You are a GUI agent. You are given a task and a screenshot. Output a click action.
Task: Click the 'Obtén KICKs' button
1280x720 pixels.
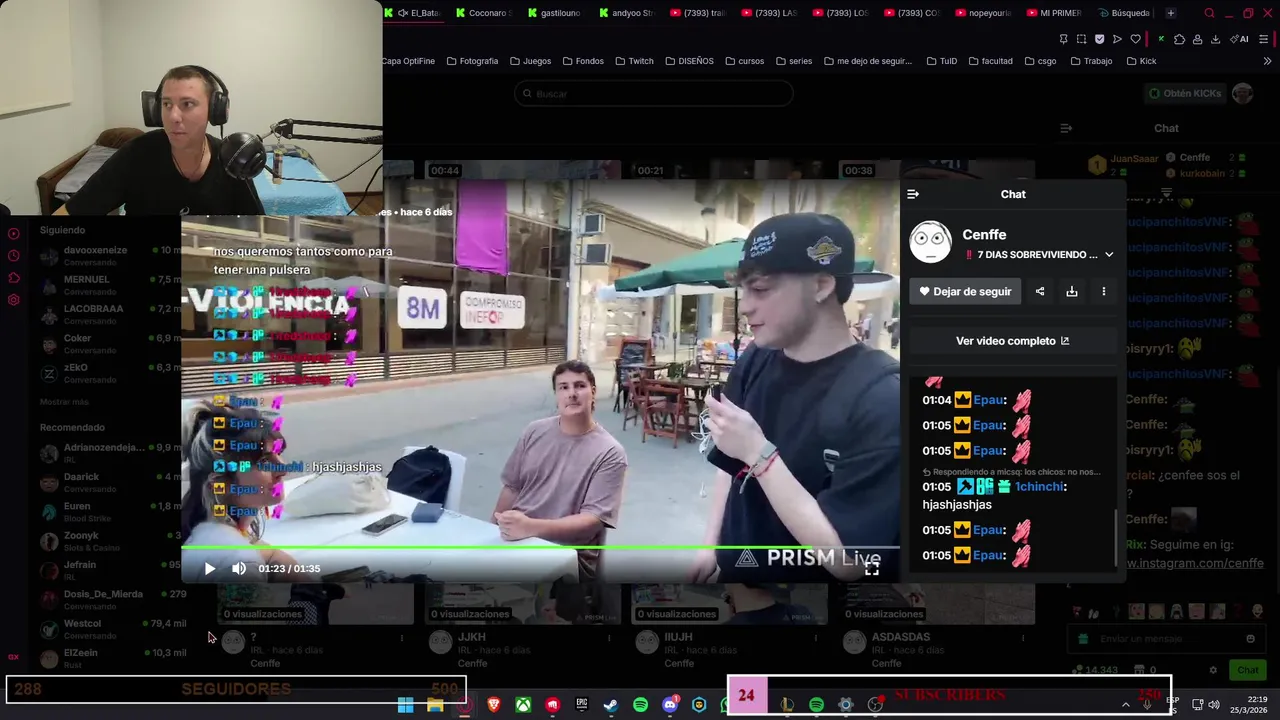(x=1185, y=93)
